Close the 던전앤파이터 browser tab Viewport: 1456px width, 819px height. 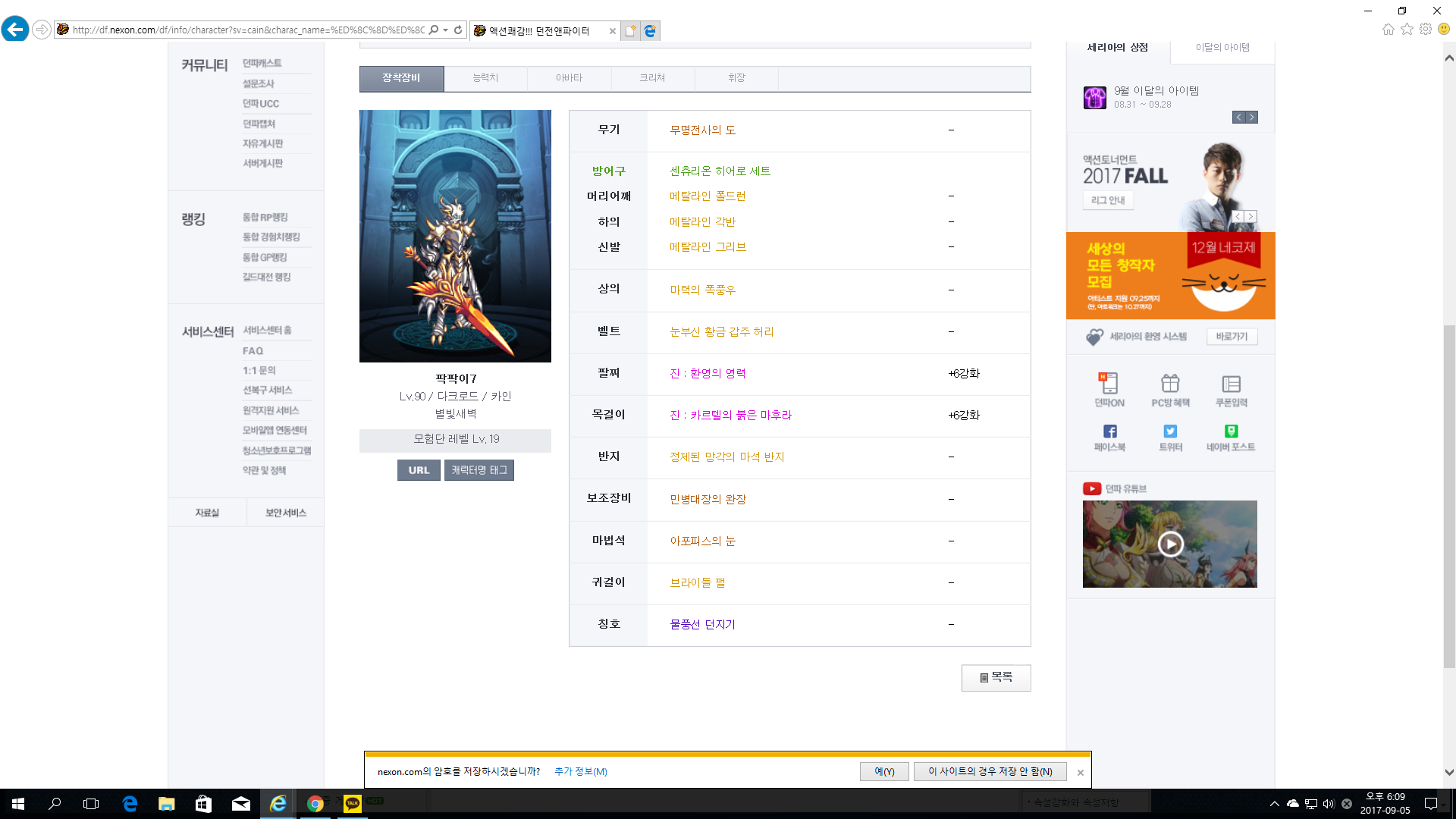[x=613, y=31]
